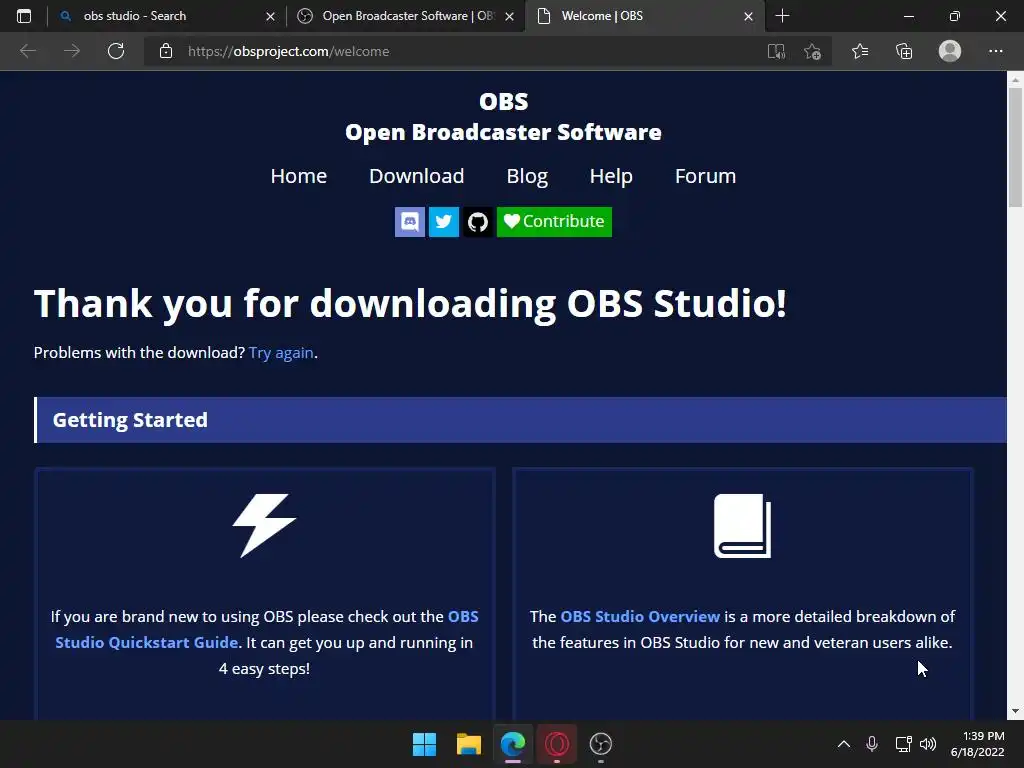
Task: Switch to the obs studio - Search tab
Action: (167, 16)
